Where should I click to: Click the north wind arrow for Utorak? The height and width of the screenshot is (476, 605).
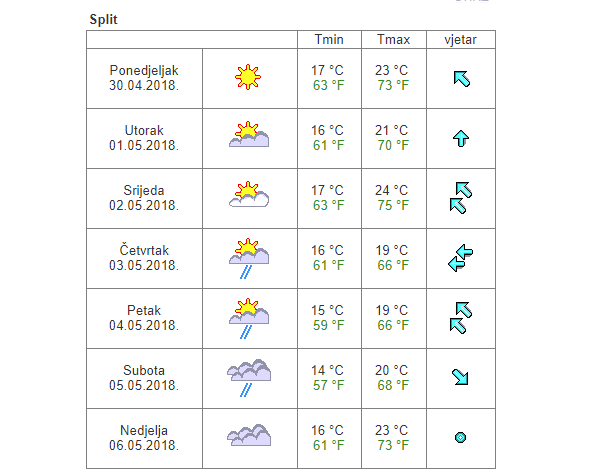coord(461,138)
